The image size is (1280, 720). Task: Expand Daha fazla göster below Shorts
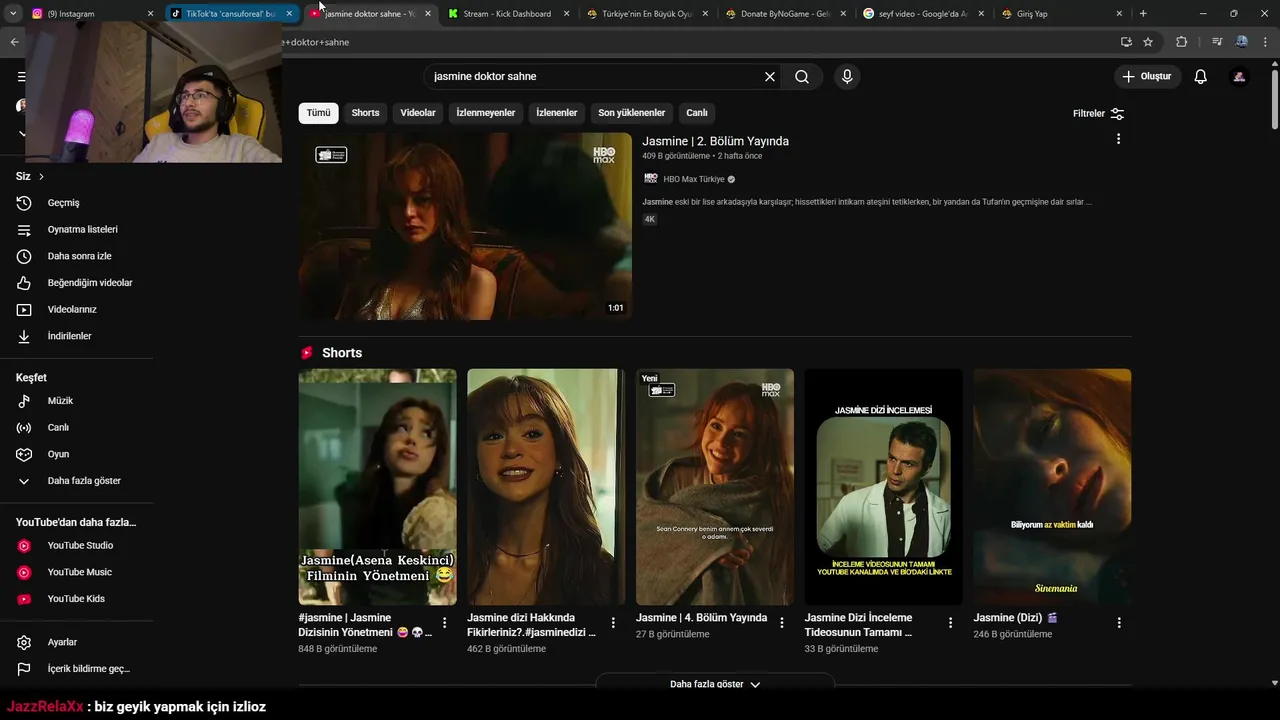[714, 684]
